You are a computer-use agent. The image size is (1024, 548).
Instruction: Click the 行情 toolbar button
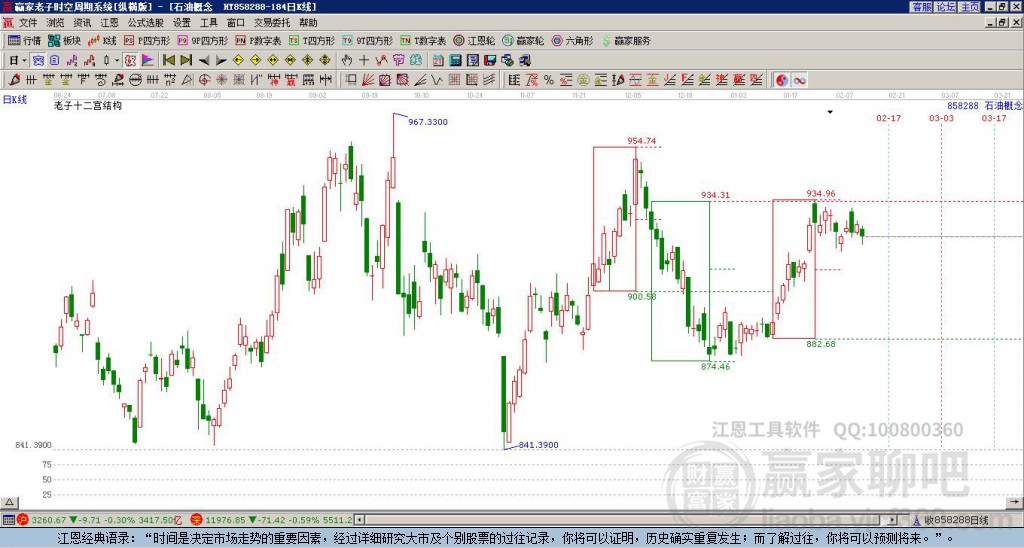[x=24, y=40]
